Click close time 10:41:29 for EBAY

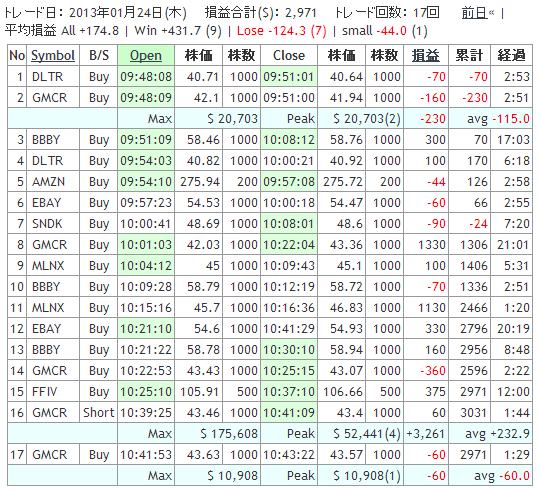(289, 328)
